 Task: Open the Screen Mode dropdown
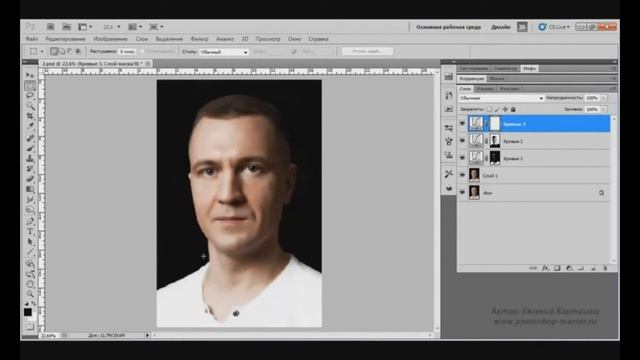click(156, 27)
